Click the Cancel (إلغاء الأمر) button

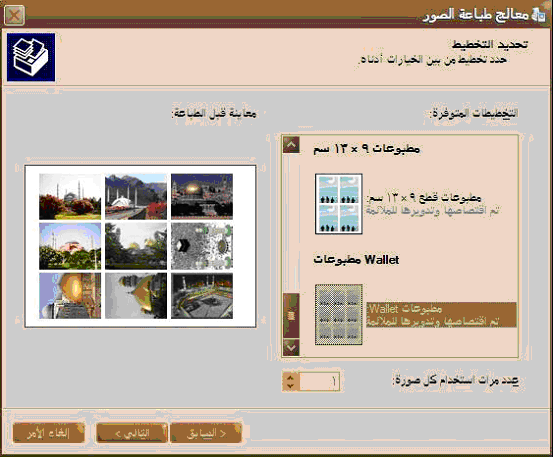(x=49, y=433)
